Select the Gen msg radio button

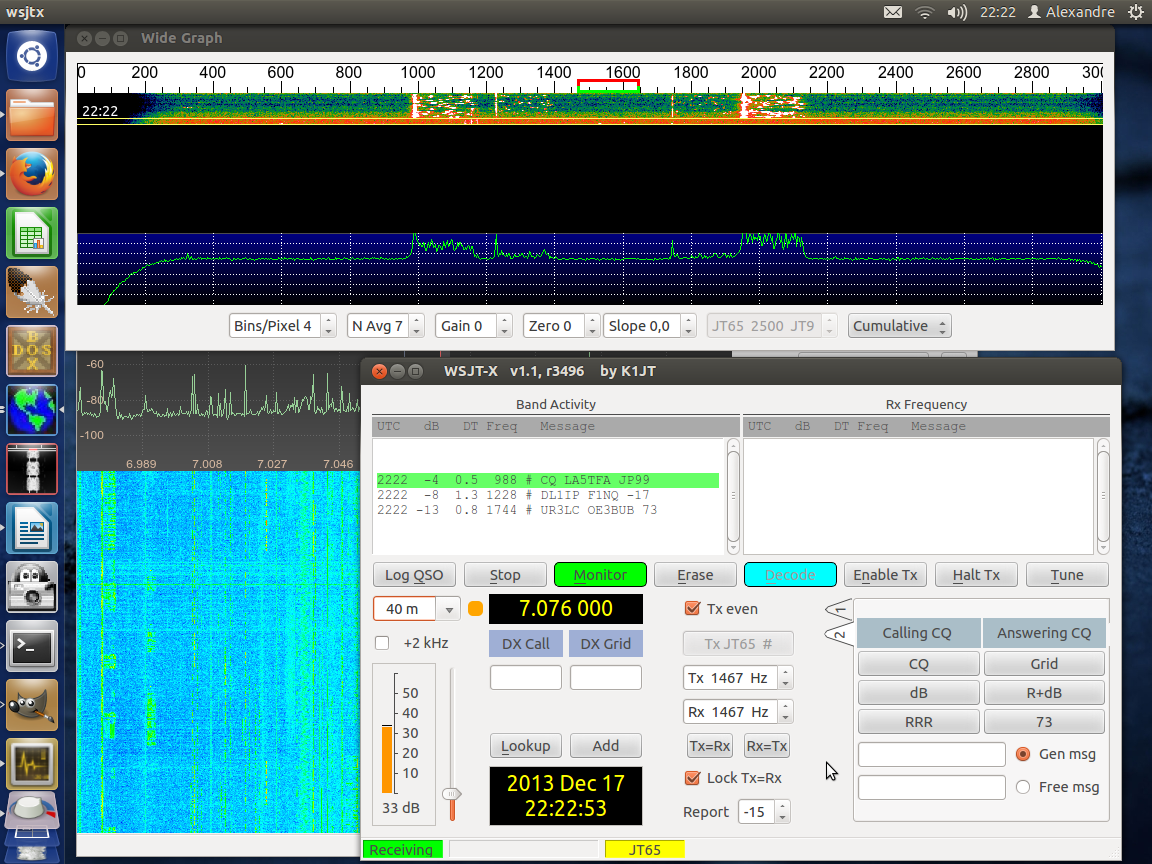click(x=1023, y=754)
